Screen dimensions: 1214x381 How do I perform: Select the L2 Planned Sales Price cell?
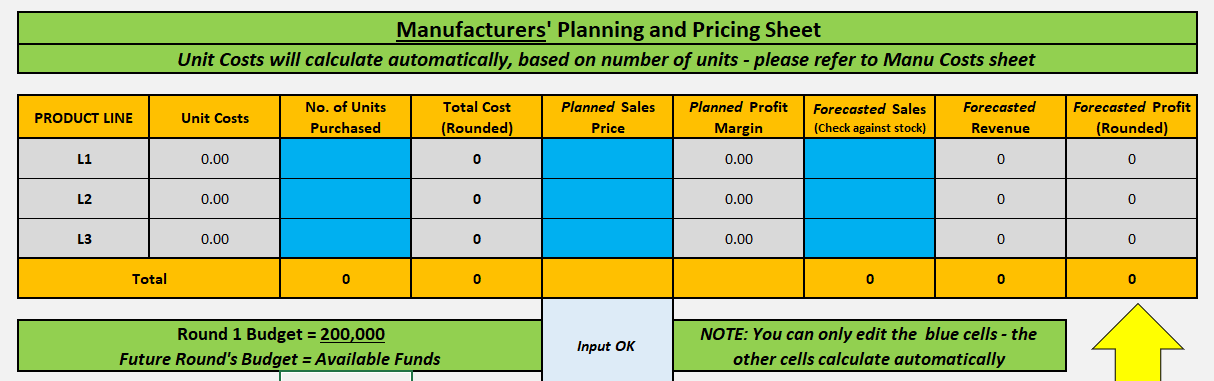pos(608,199)
